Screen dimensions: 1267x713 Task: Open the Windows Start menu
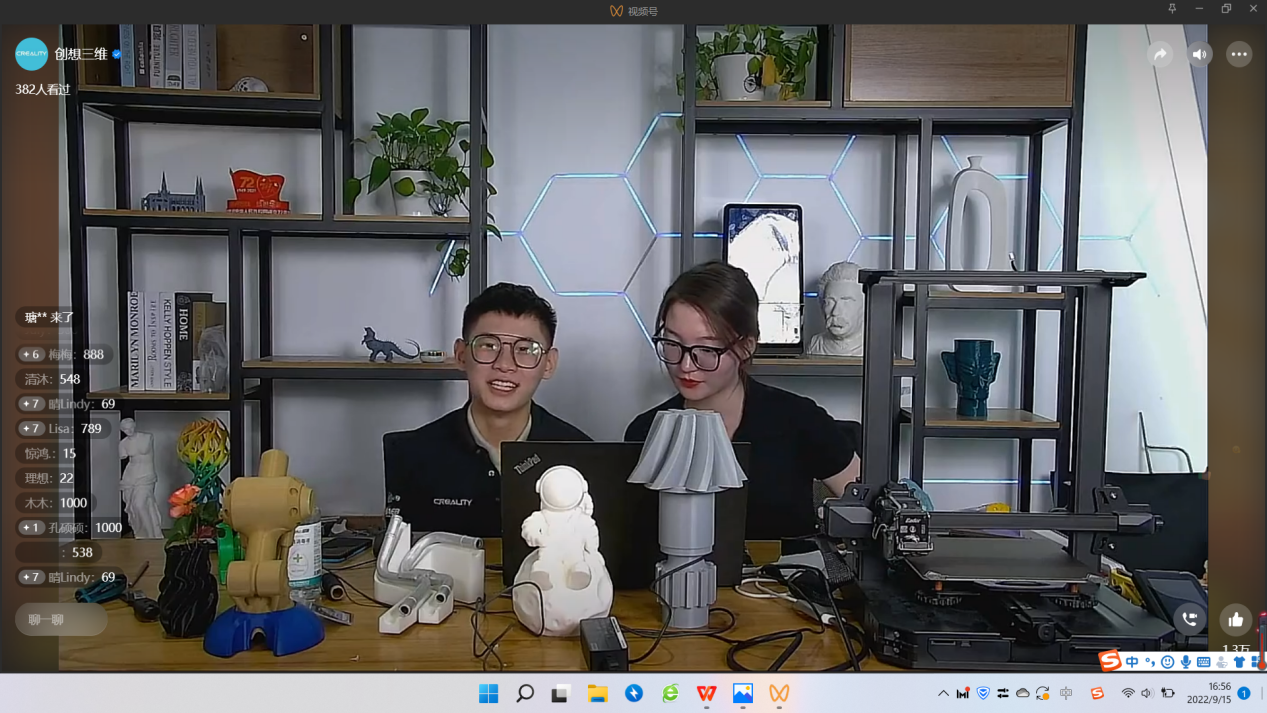coord(488,693)
